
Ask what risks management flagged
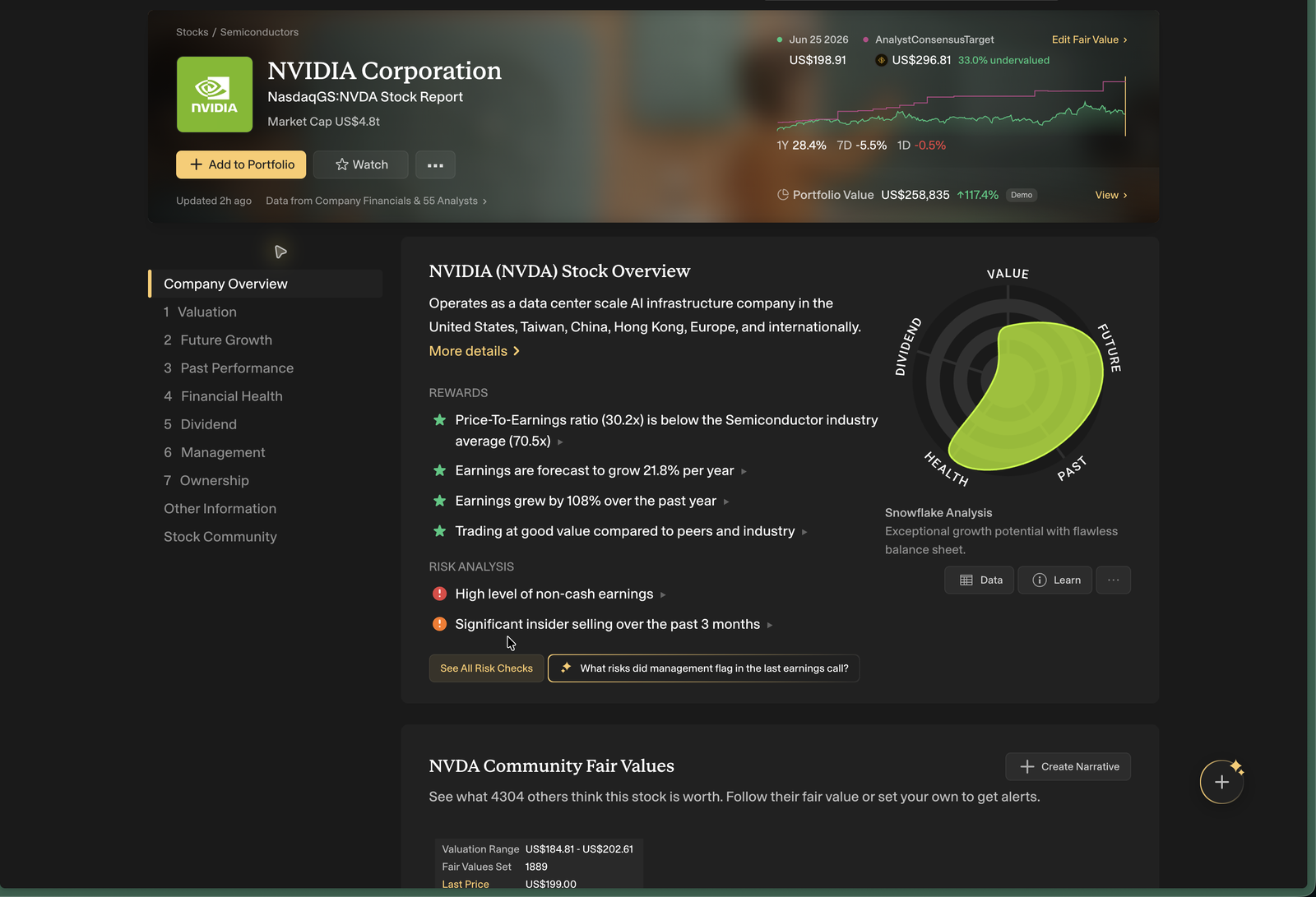[x=703, y=668]
